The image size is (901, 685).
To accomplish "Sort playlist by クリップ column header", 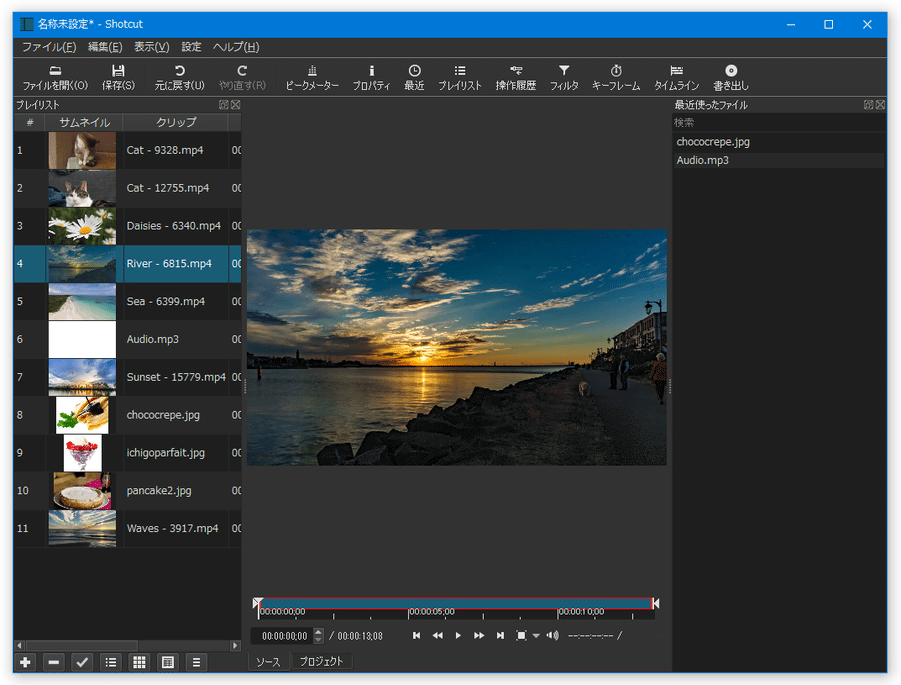I will 176,122.
